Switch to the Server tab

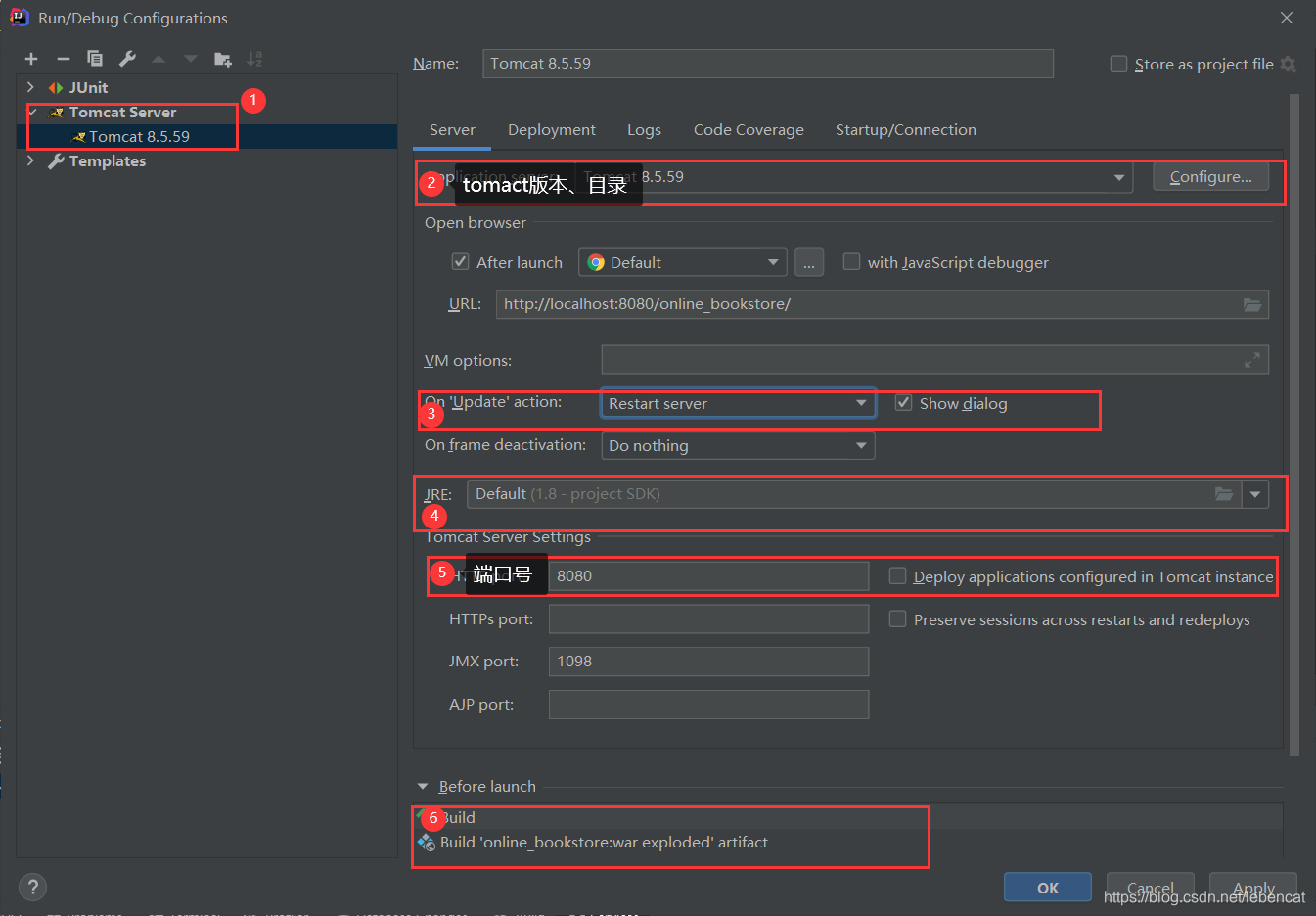[452, 129]
